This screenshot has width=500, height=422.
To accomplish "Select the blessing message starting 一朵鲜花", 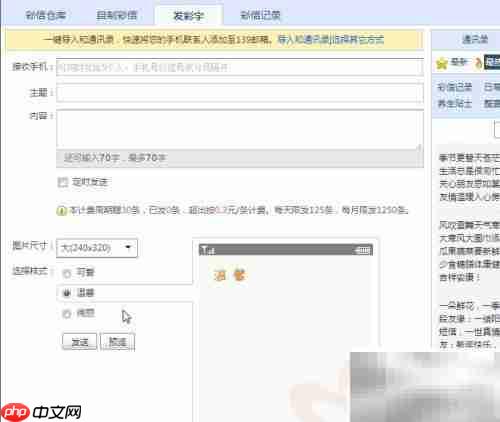I will click(x=469, y=325).
